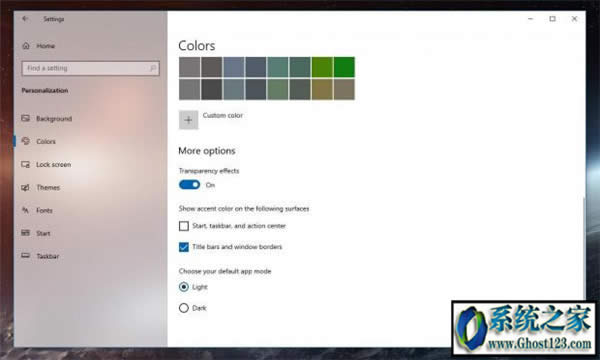Viewport: 600px width, 360px height.
Task: Select the Colors palette icon in sidebar
Action: pyautogui.click(x=26, y=141)
